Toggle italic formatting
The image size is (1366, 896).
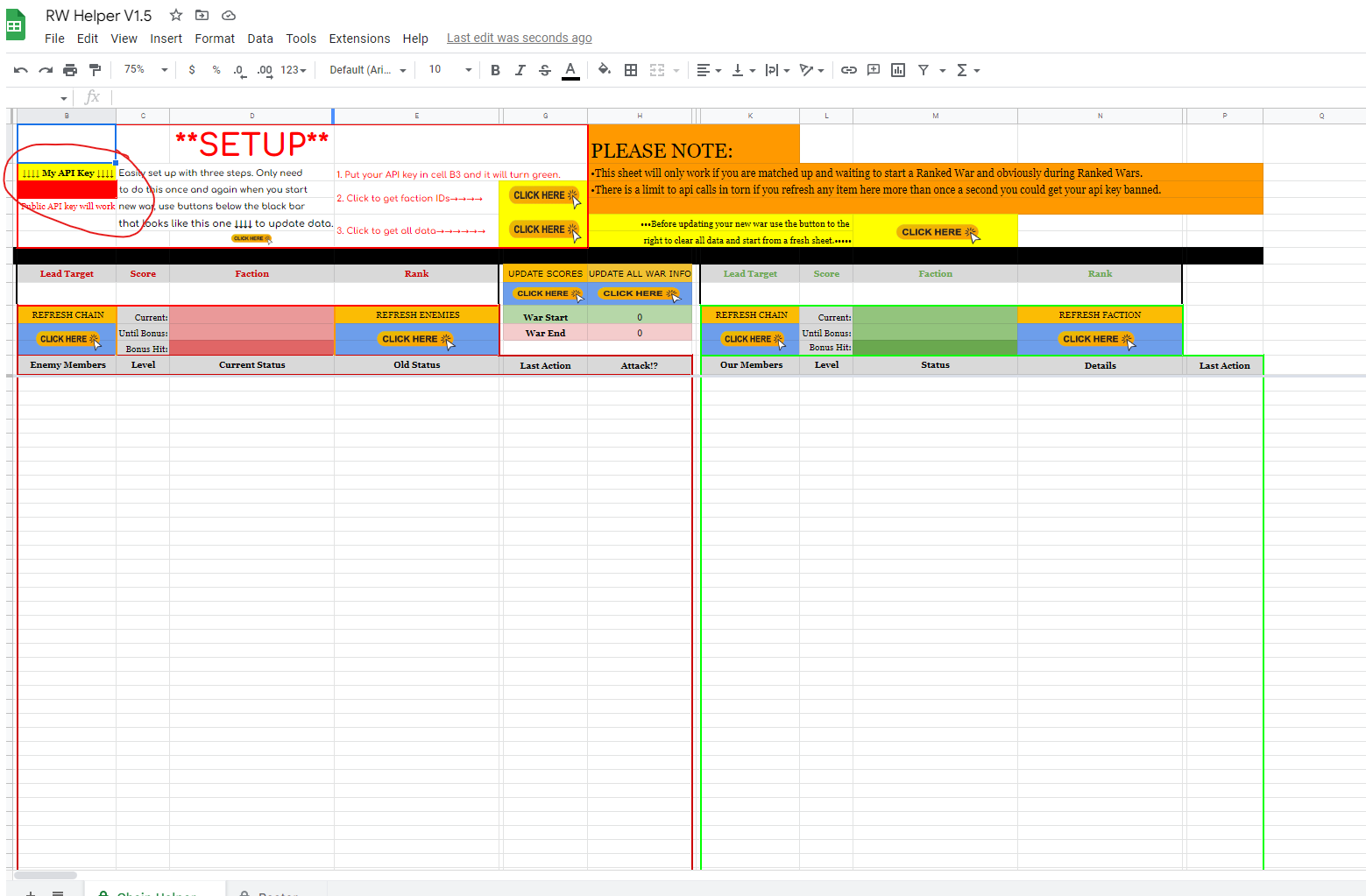(x=520, y=70)
